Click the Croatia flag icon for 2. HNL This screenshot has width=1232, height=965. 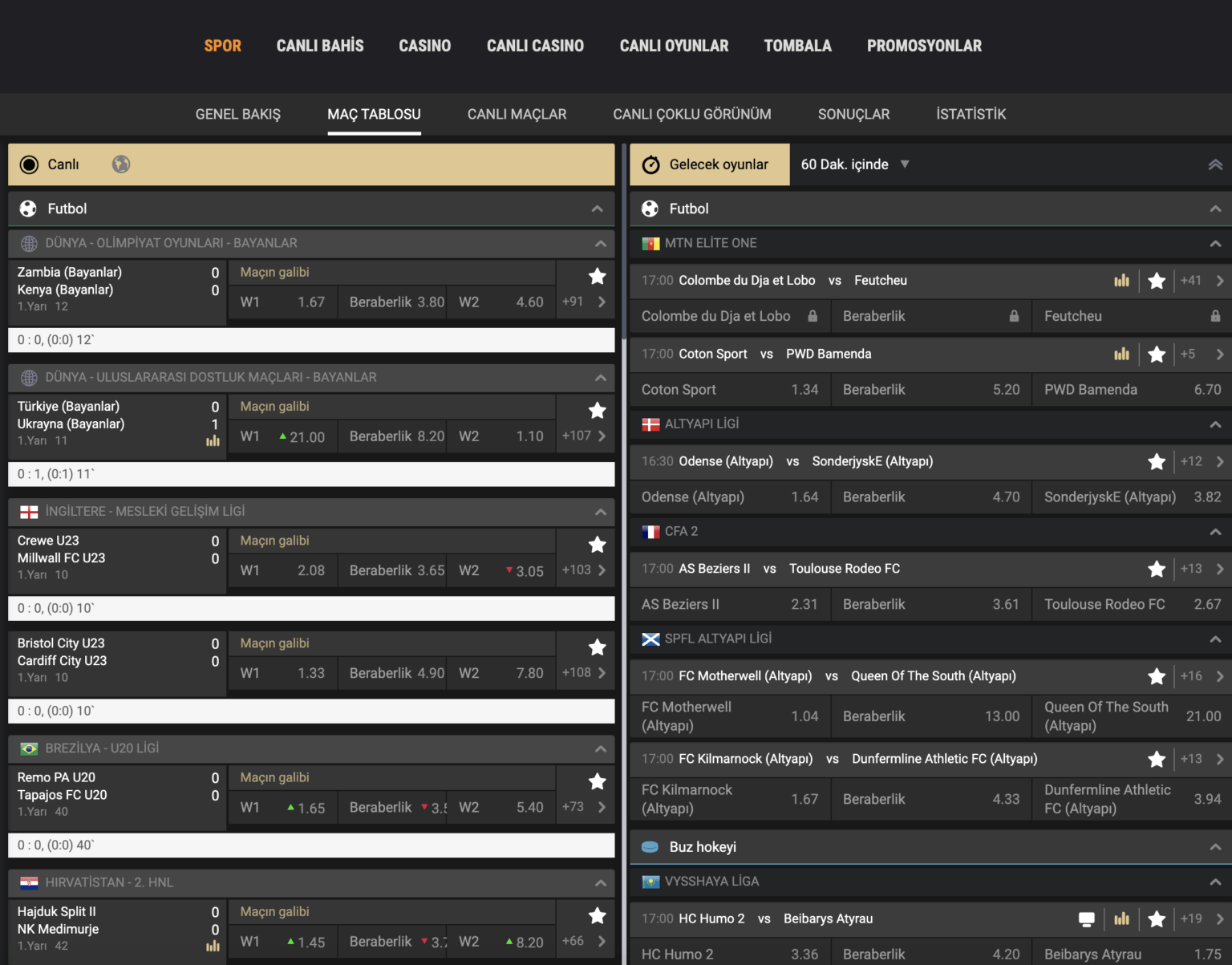click(29, 882)
